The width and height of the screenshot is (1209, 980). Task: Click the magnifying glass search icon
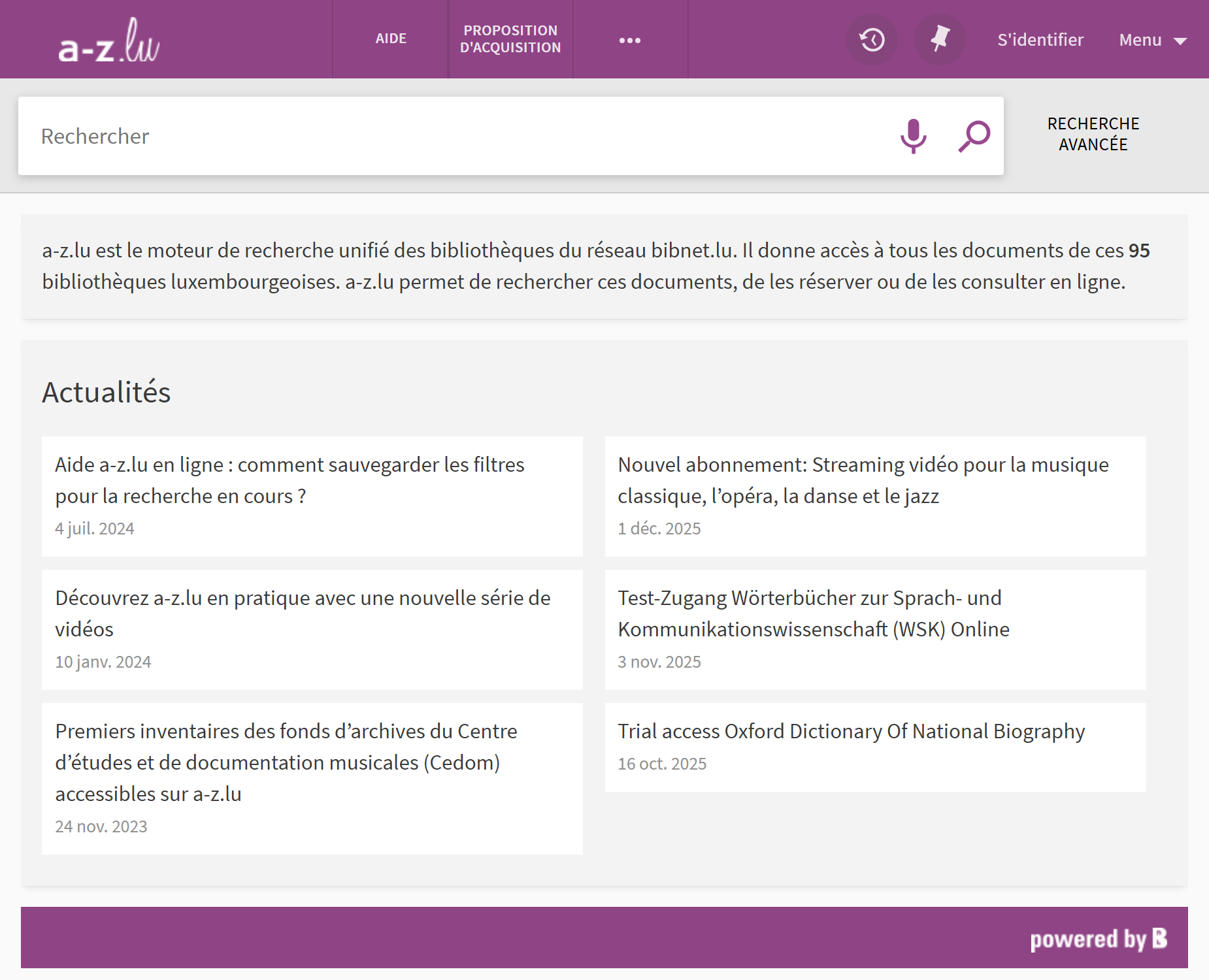click(x=974, y=136)
